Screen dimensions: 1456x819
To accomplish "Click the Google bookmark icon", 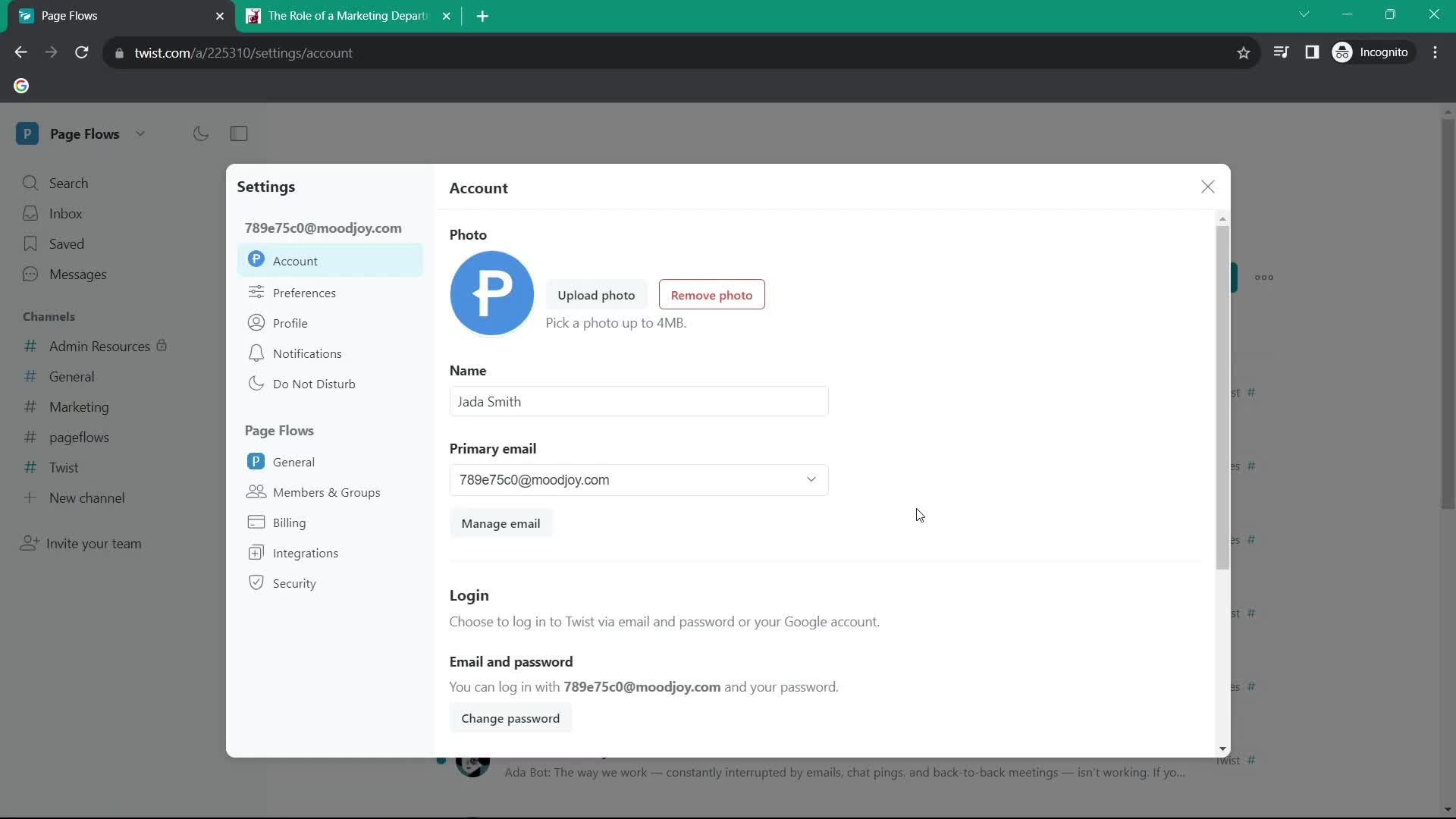I will tap(21, 86).
